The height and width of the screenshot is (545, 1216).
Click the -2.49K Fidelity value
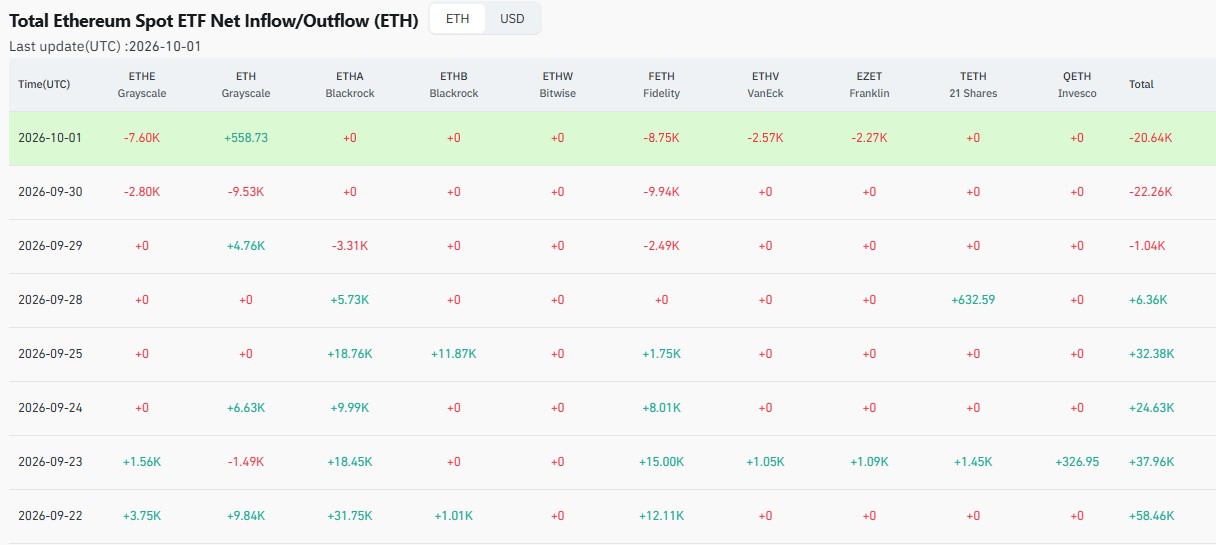click(x=662, y=246)
